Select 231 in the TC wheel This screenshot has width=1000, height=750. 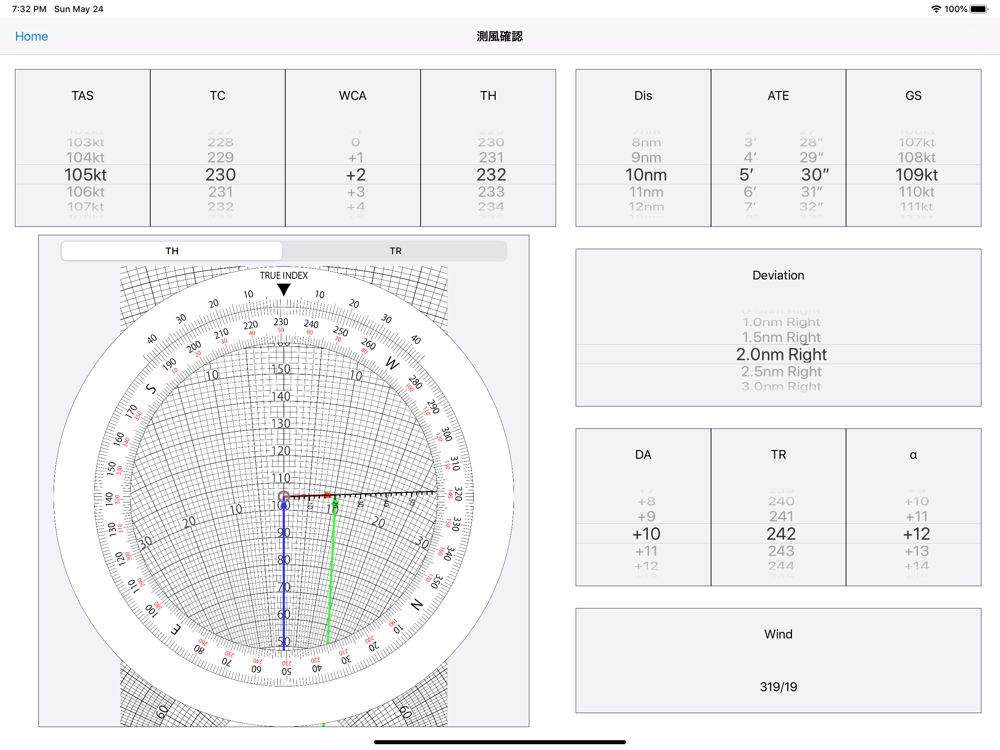point(220,192)
